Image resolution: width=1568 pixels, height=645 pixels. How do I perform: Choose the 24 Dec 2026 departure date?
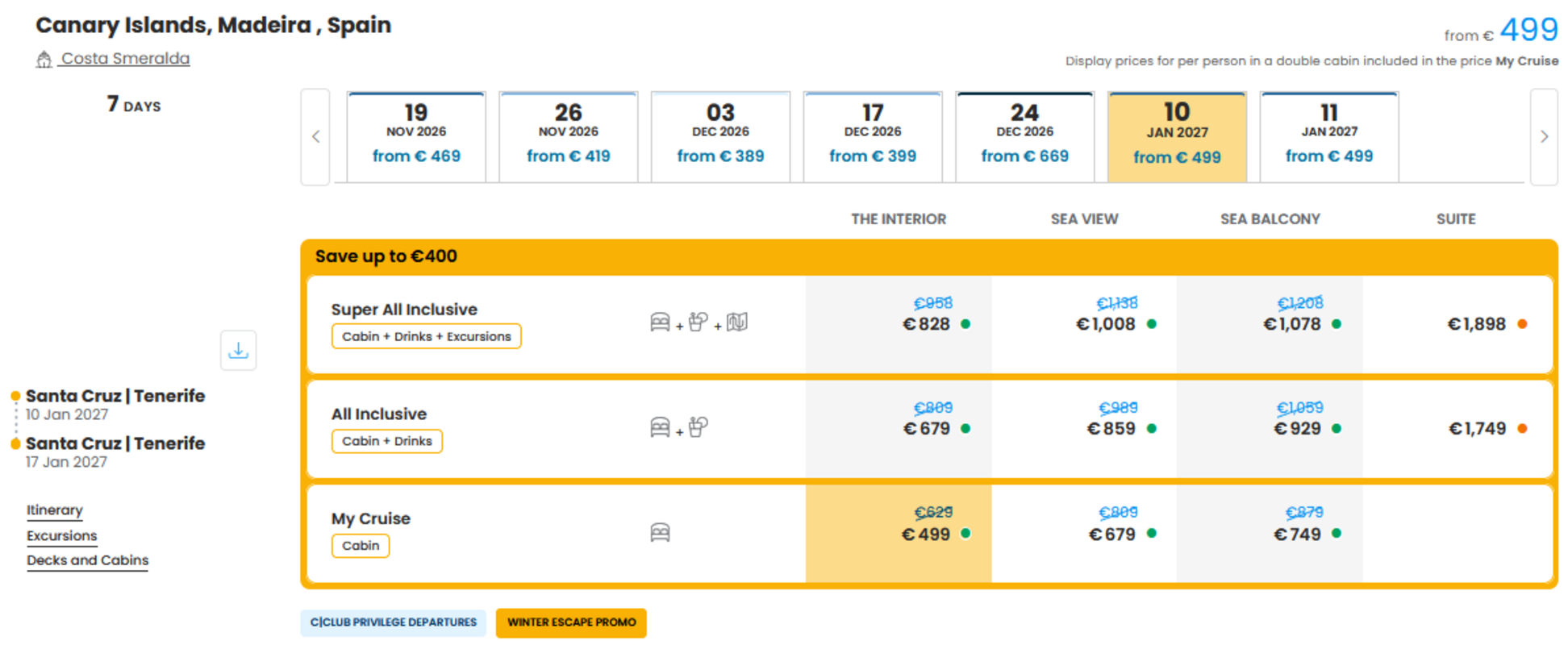1024,137
